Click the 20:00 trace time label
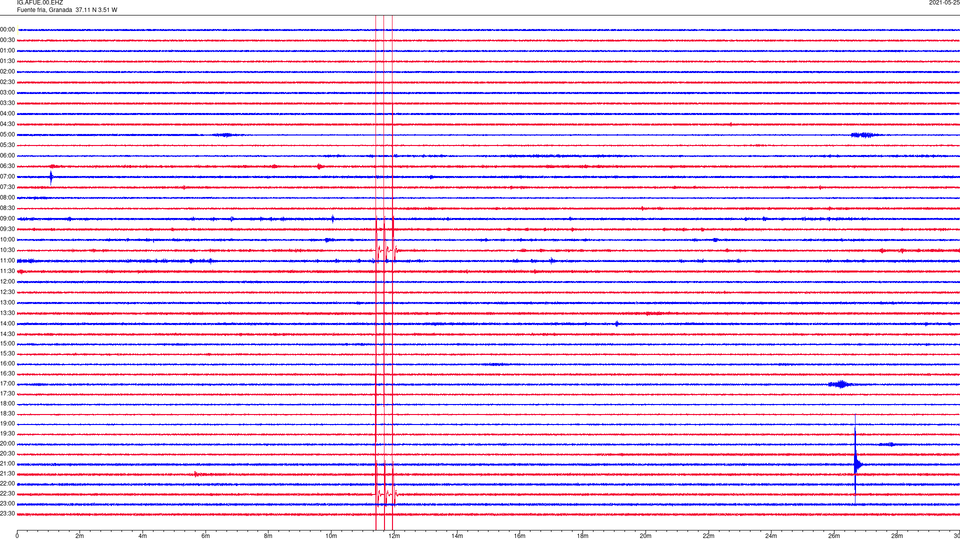The width and height of the screenshot is (960, 540). point(7,444)
